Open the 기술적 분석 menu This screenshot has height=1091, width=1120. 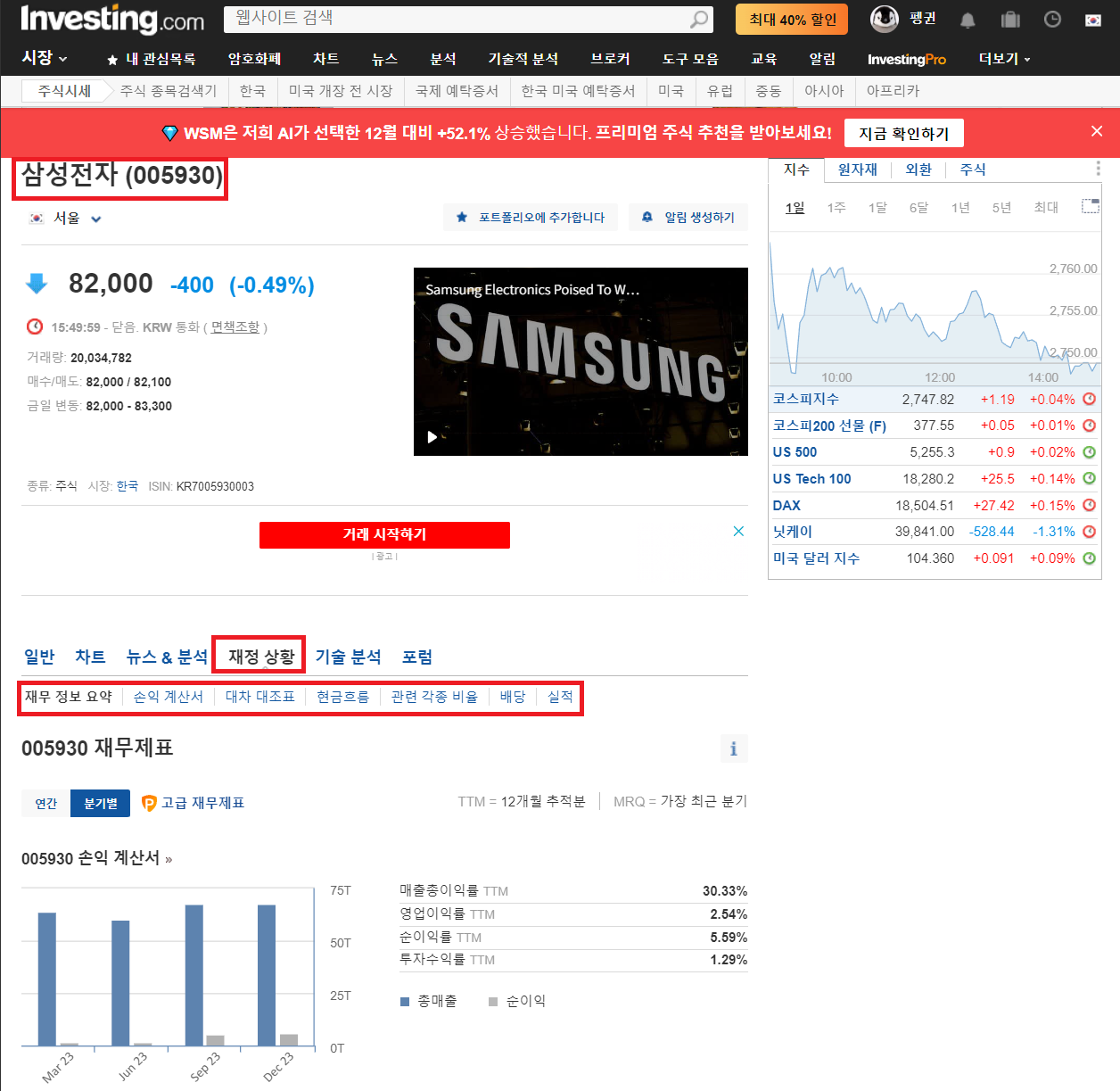tap(523, 59)
